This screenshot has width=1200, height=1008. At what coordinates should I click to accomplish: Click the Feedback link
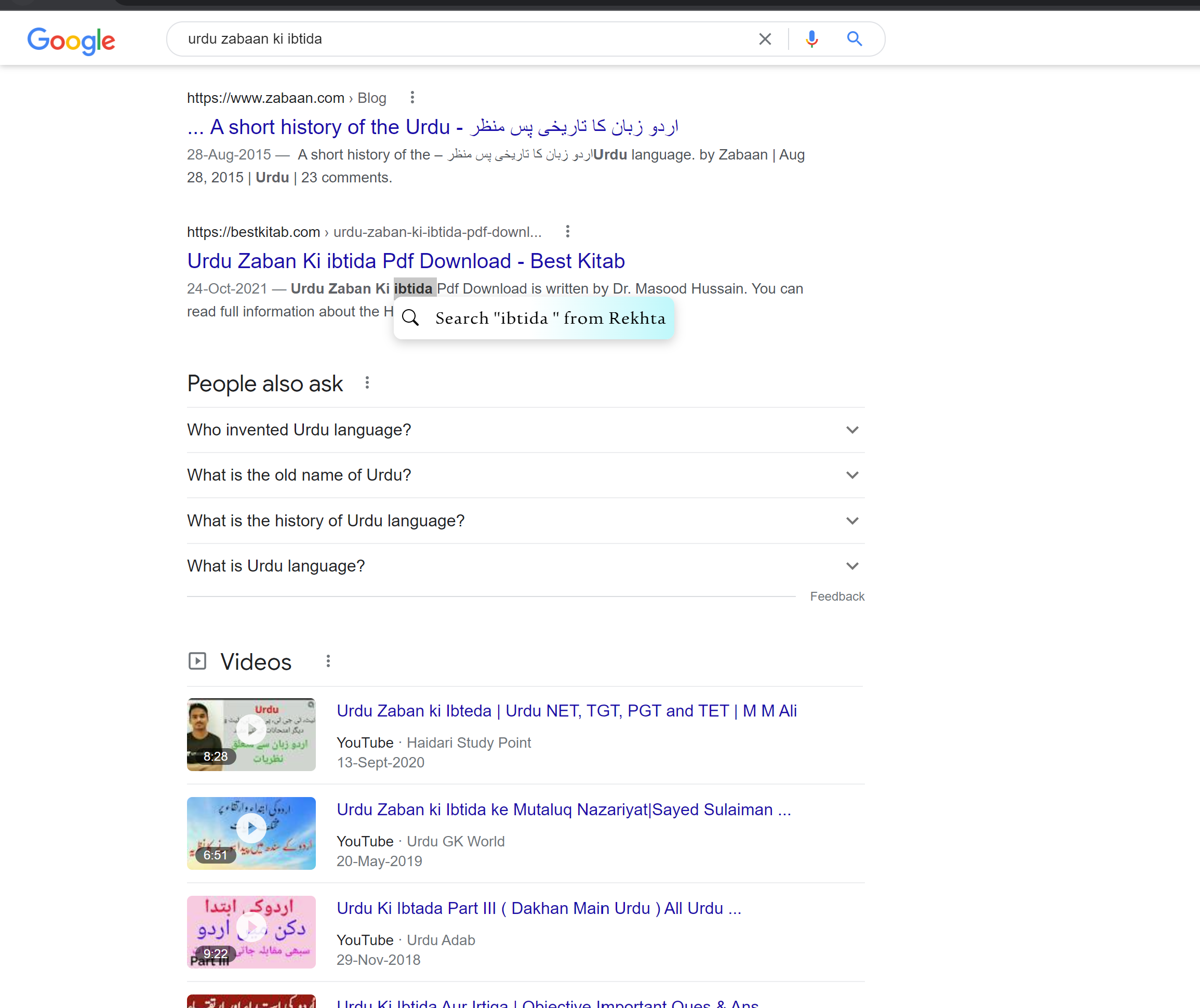coord(837,596)
